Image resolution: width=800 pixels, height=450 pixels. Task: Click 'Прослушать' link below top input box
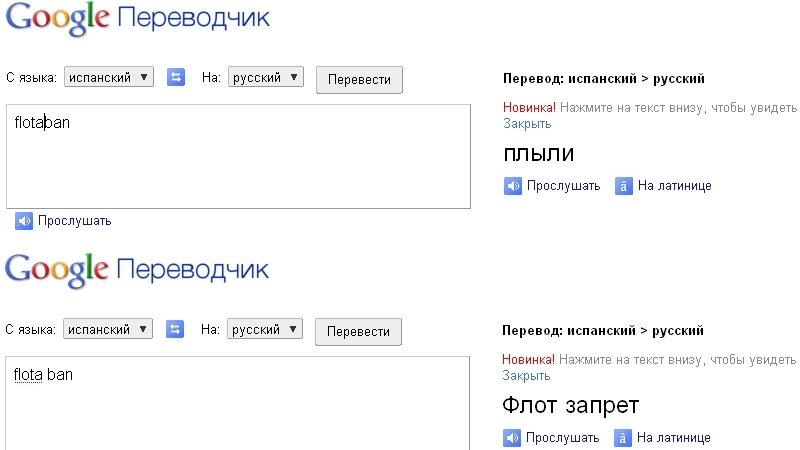(x=74, y=221)
